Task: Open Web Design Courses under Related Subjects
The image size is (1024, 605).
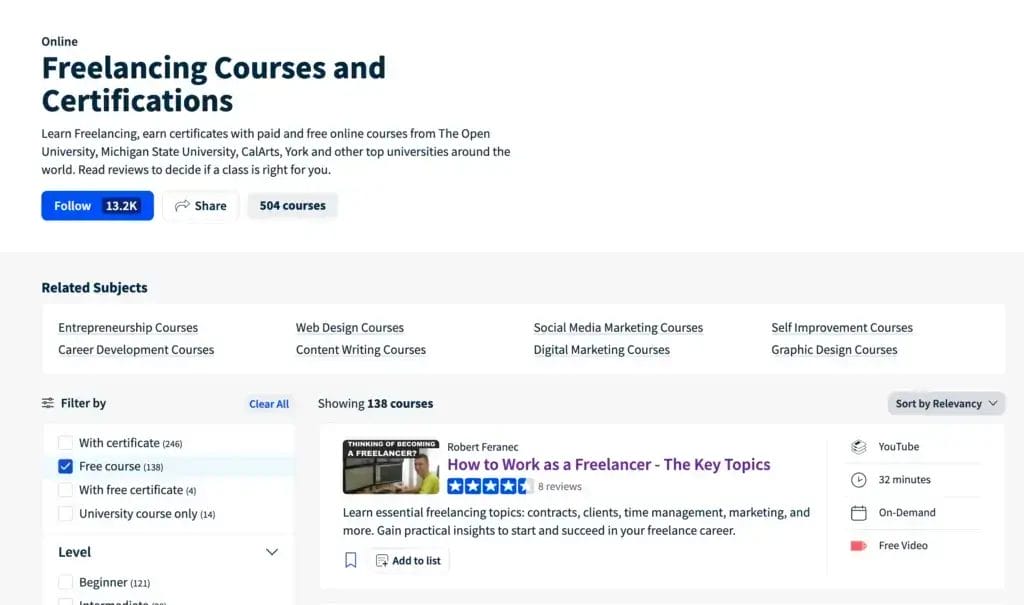Action: click(x=349, y=327)
